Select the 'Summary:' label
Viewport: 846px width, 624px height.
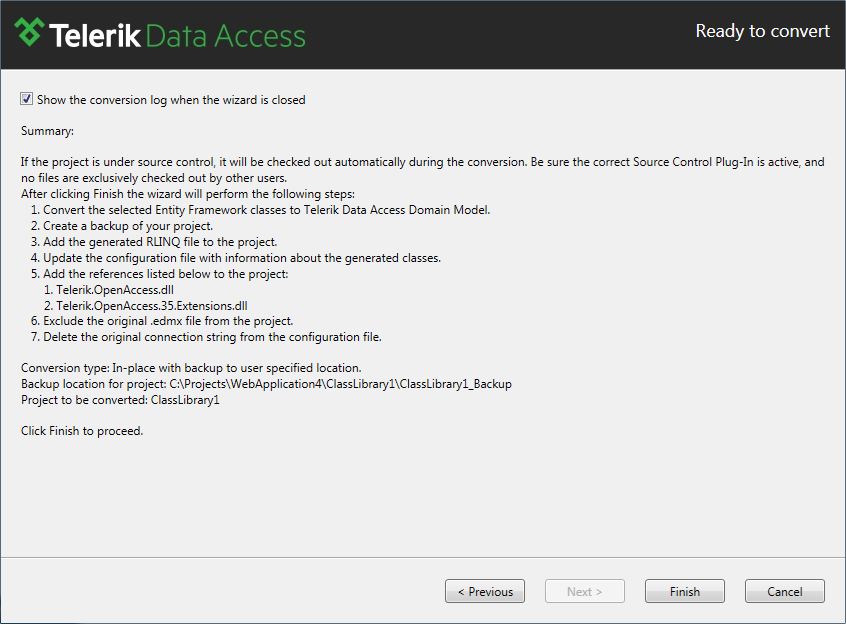pos(47,131)
